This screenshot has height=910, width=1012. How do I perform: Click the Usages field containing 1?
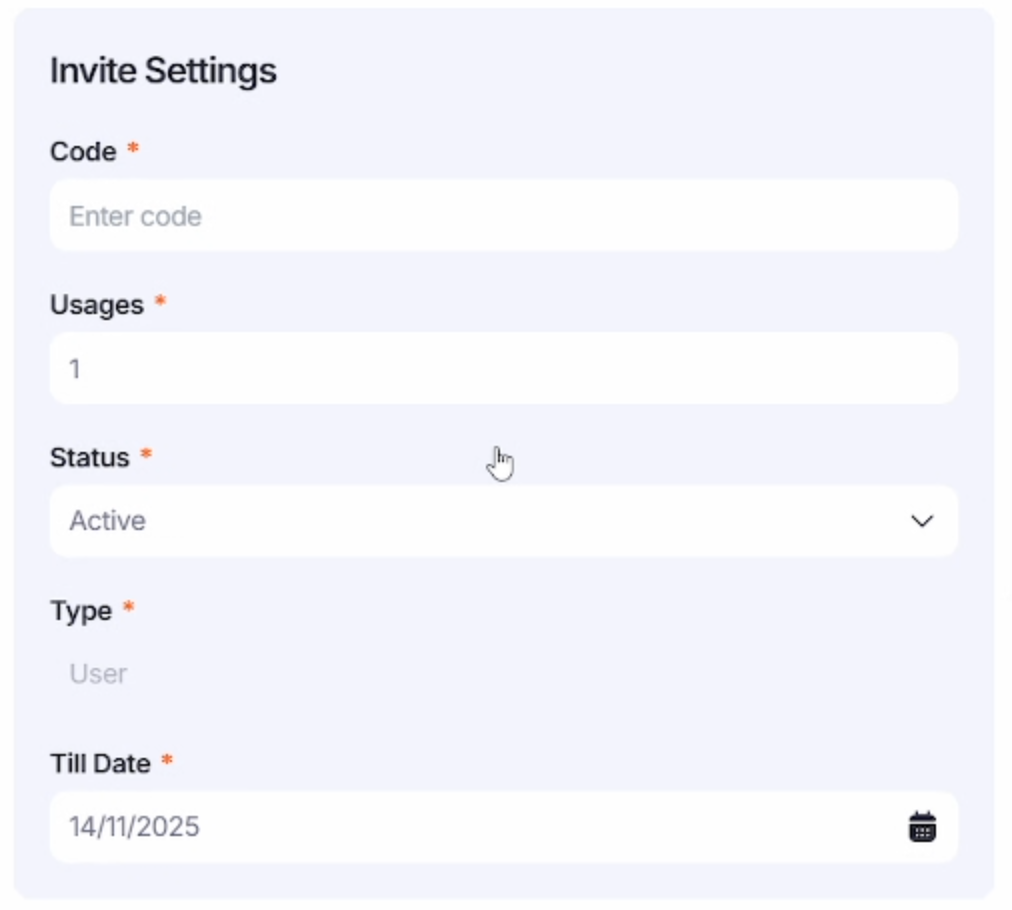(503, 369)
